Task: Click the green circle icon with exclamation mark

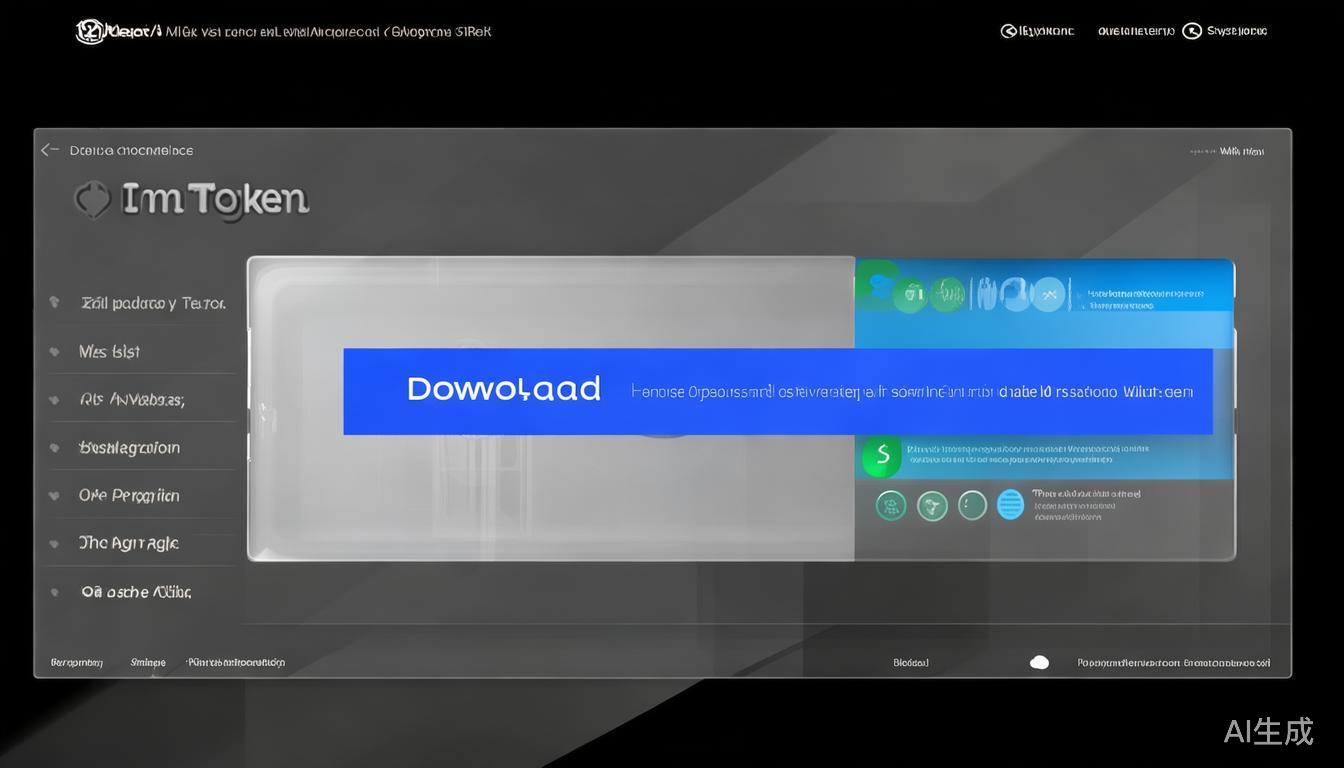Action: point(972,505)
